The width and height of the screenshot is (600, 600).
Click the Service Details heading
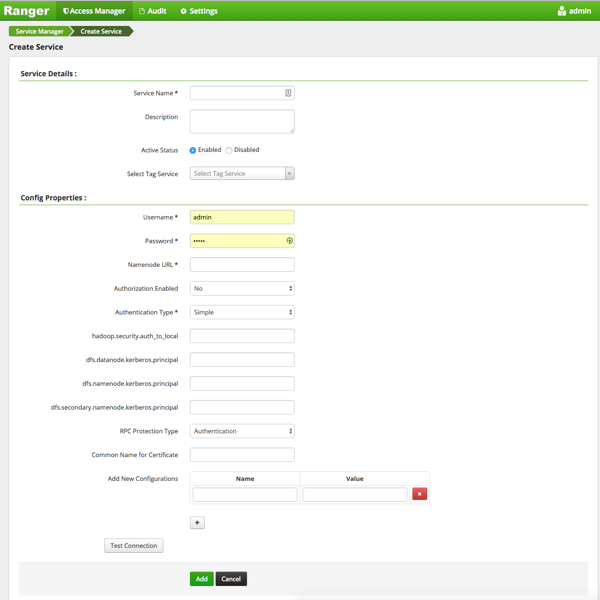click(49, 73)
